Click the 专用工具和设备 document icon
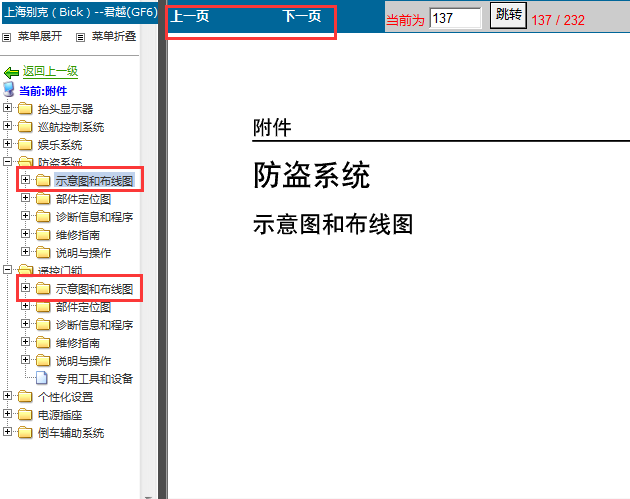 [x=42, y=378]
